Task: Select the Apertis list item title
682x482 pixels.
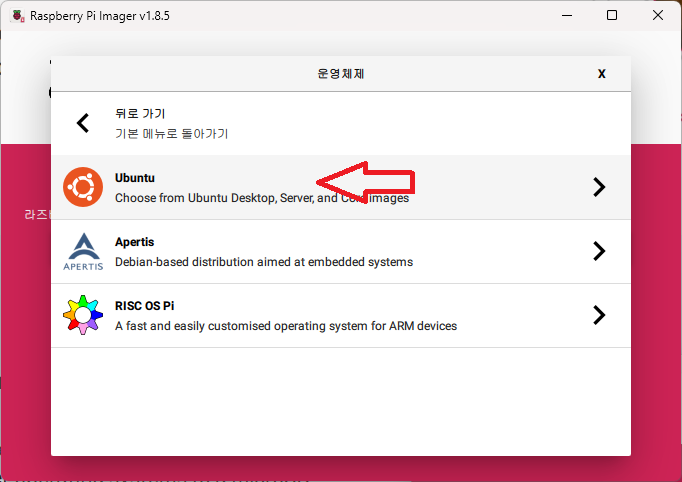Action: click(134, 242)
